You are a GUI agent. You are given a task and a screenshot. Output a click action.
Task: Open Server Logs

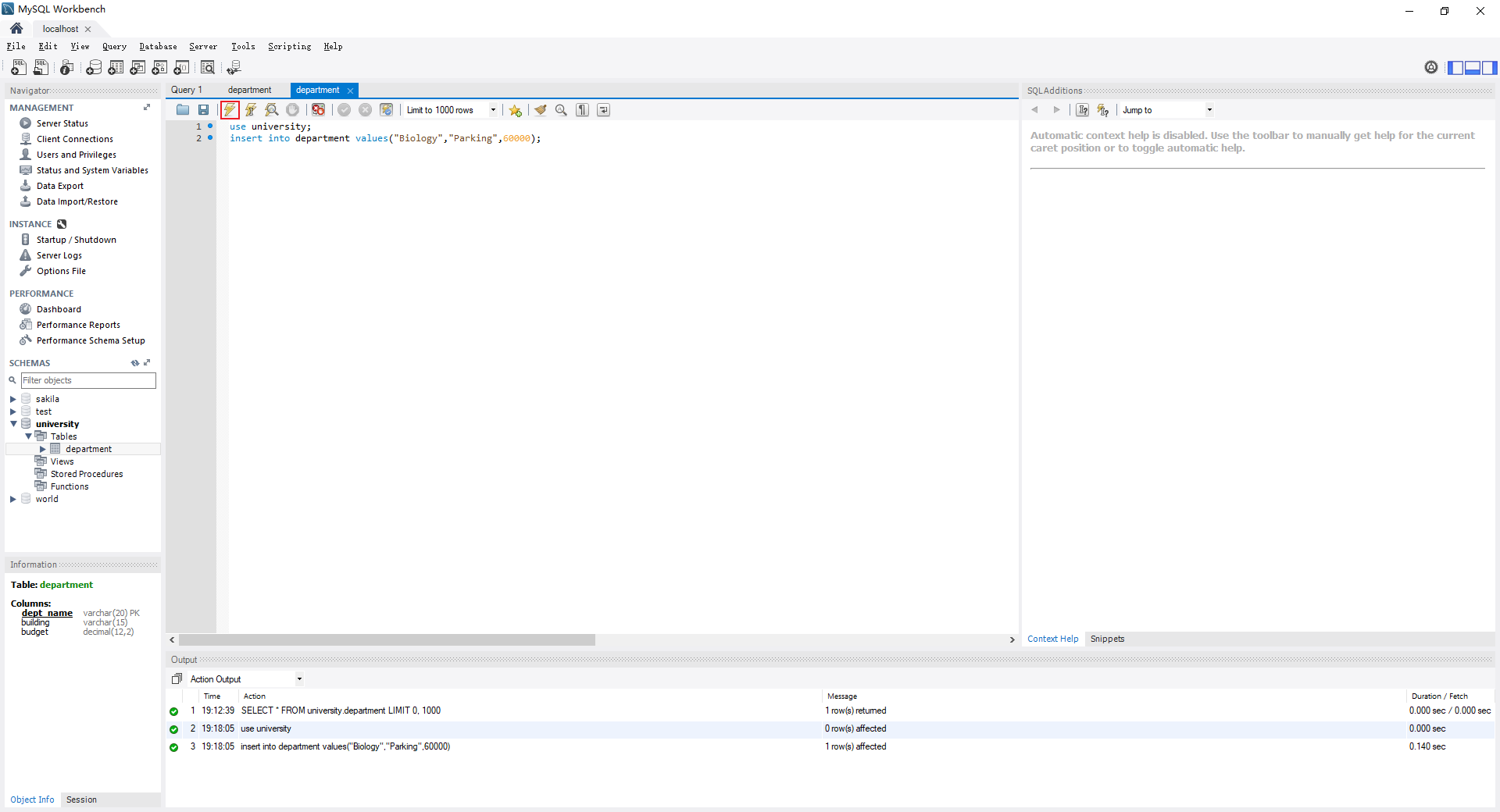click(59, 255)
